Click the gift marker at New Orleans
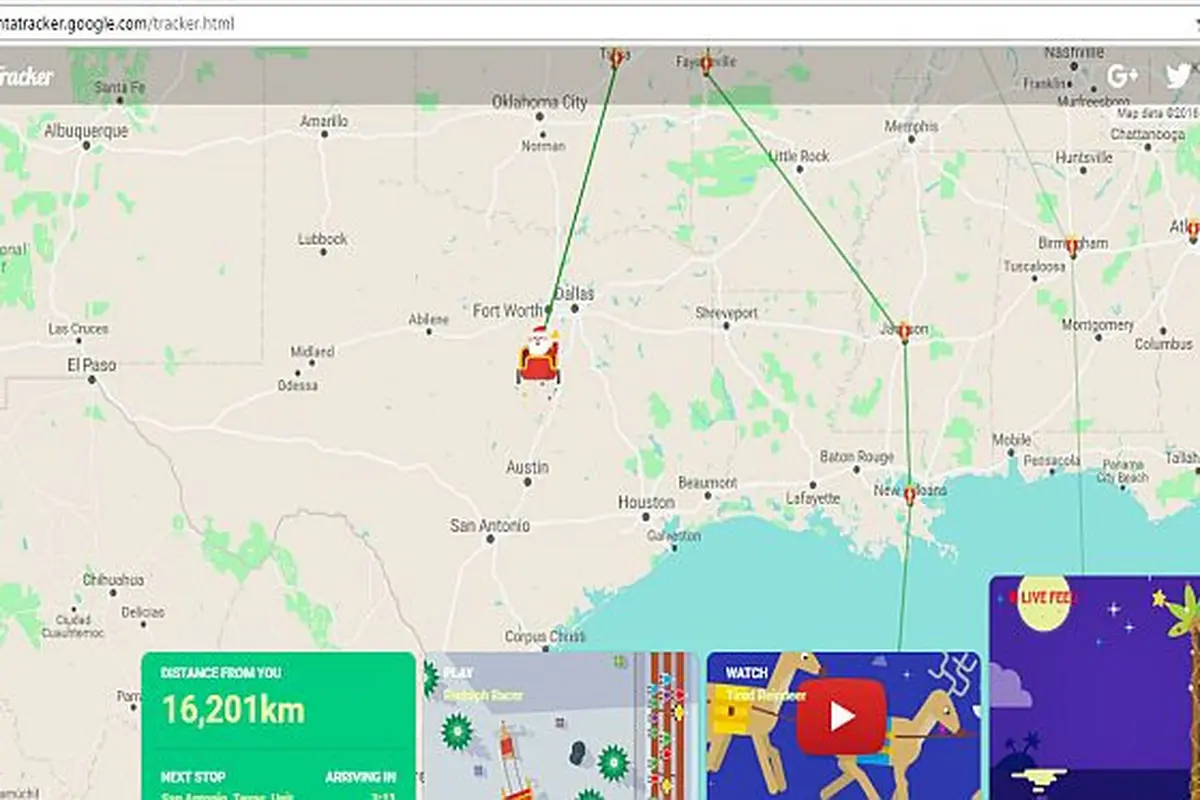 909,495
